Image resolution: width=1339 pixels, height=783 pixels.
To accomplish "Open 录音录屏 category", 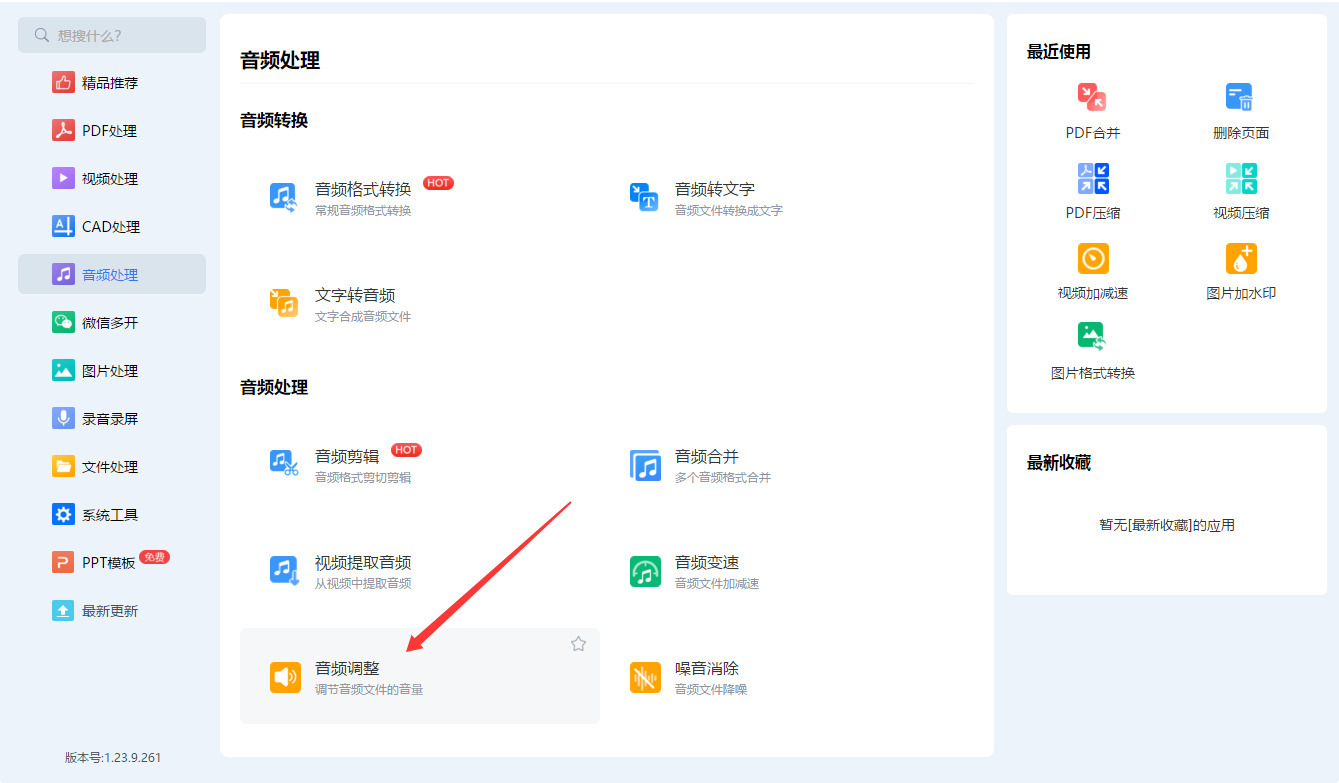I will [112, 419].
